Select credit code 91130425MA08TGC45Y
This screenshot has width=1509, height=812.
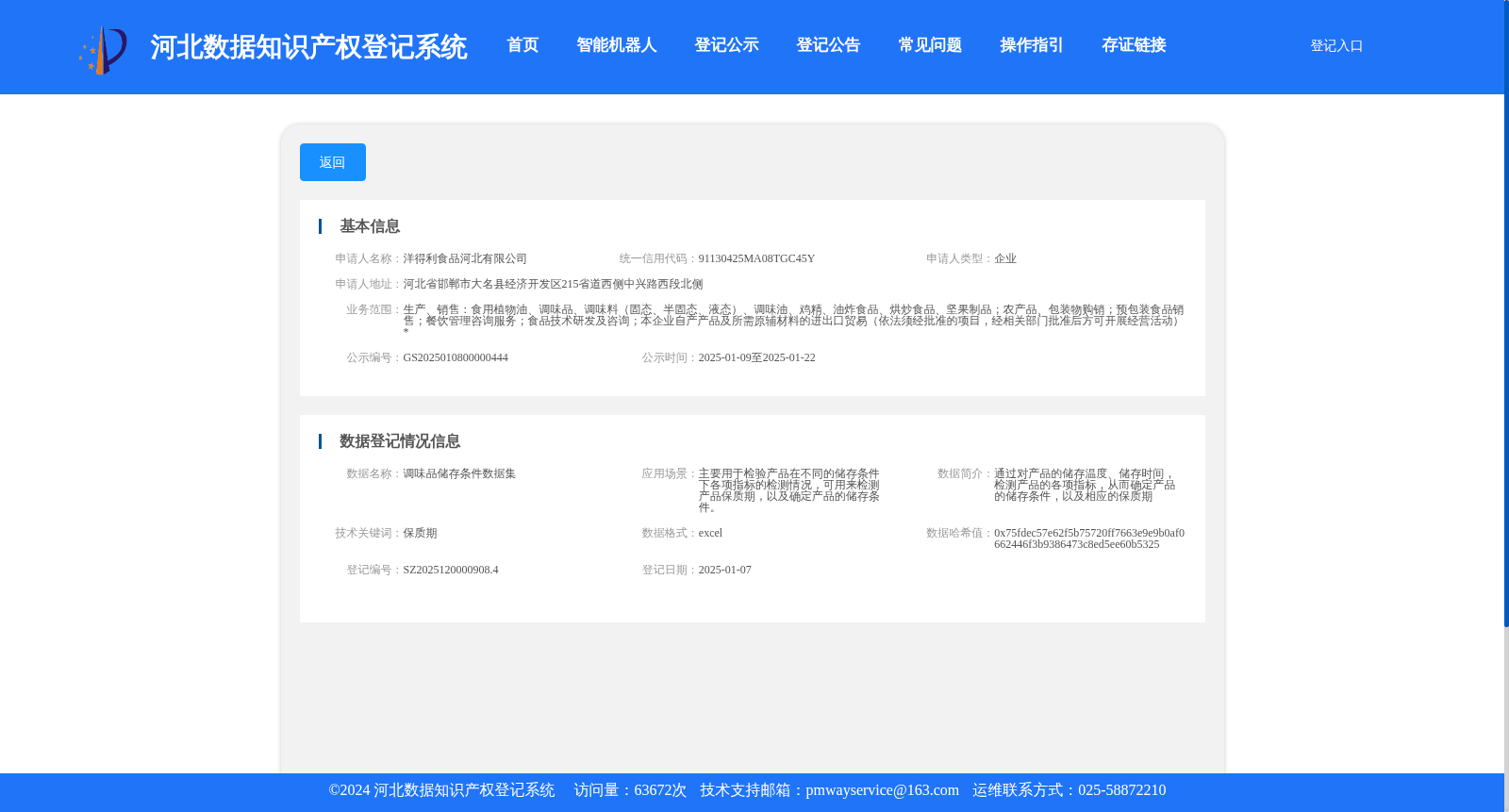[756, 258]
